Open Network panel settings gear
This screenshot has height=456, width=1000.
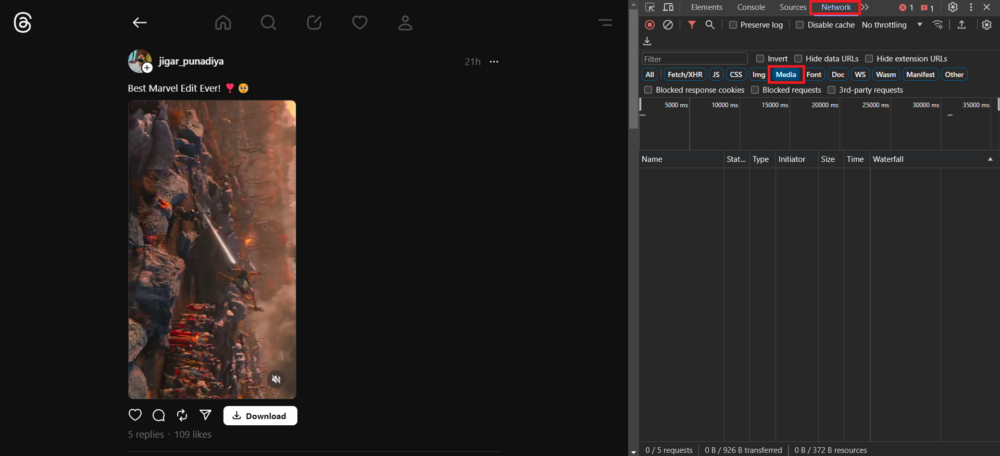[987, 25]
